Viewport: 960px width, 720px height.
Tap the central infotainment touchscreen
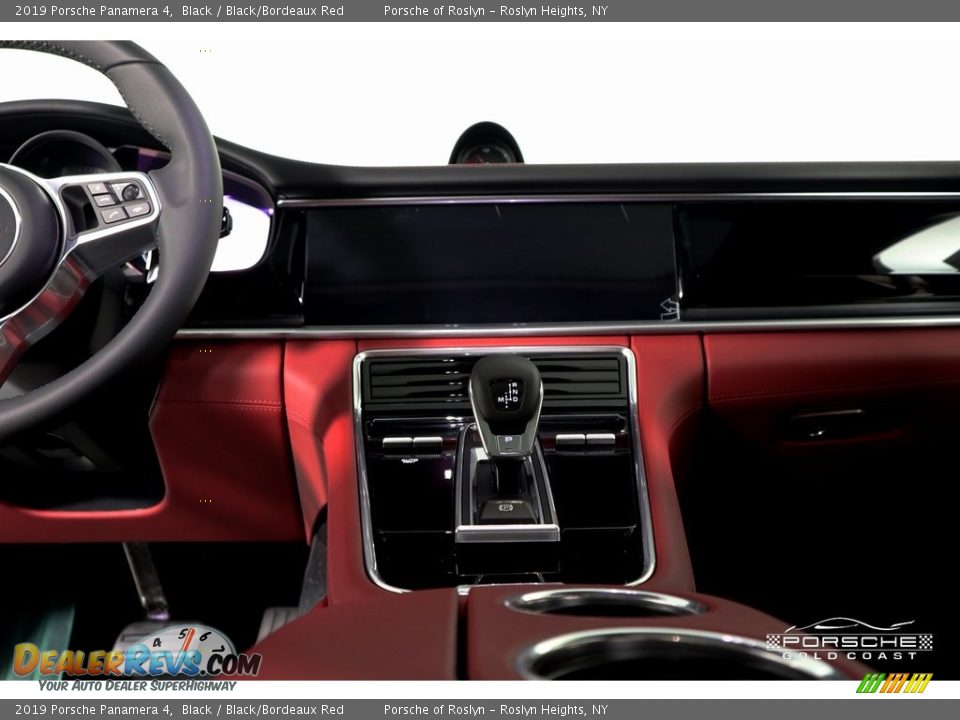(490, 262)
